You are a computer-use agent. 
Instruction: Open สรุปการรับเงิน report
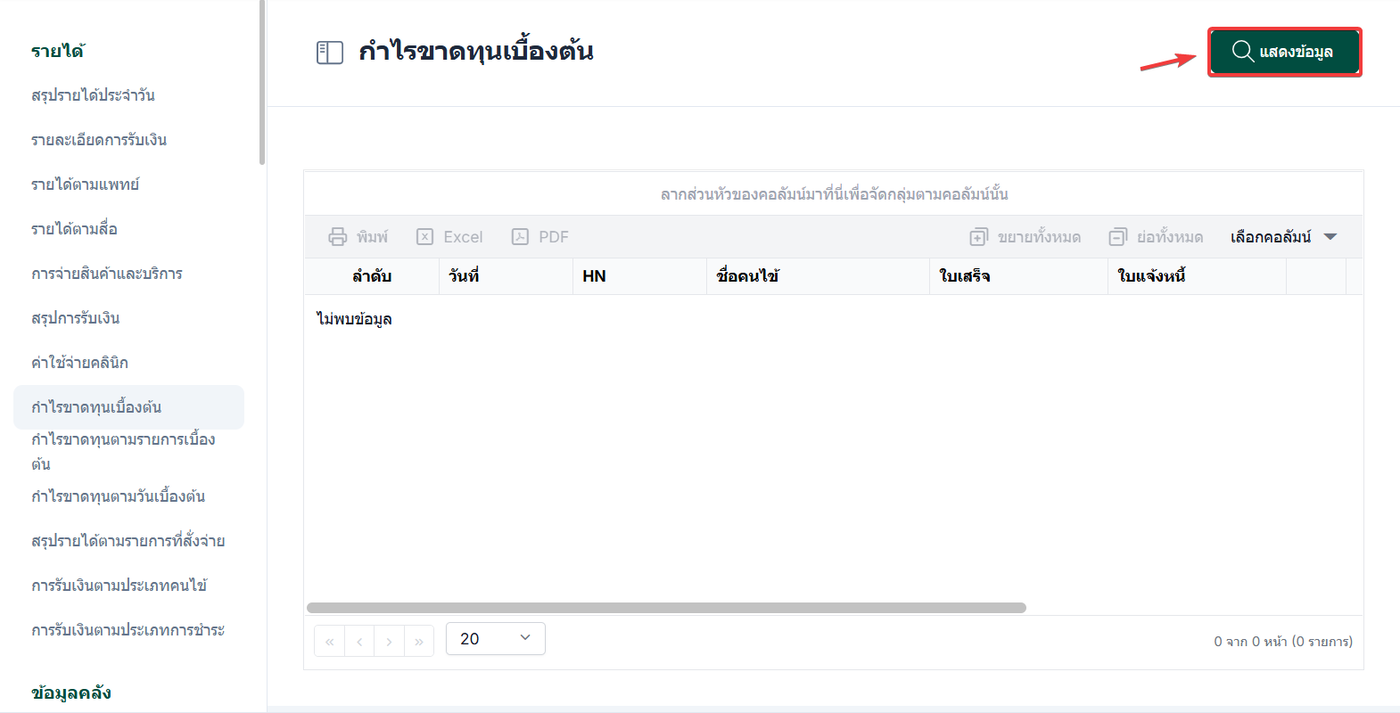click(76, 318)
